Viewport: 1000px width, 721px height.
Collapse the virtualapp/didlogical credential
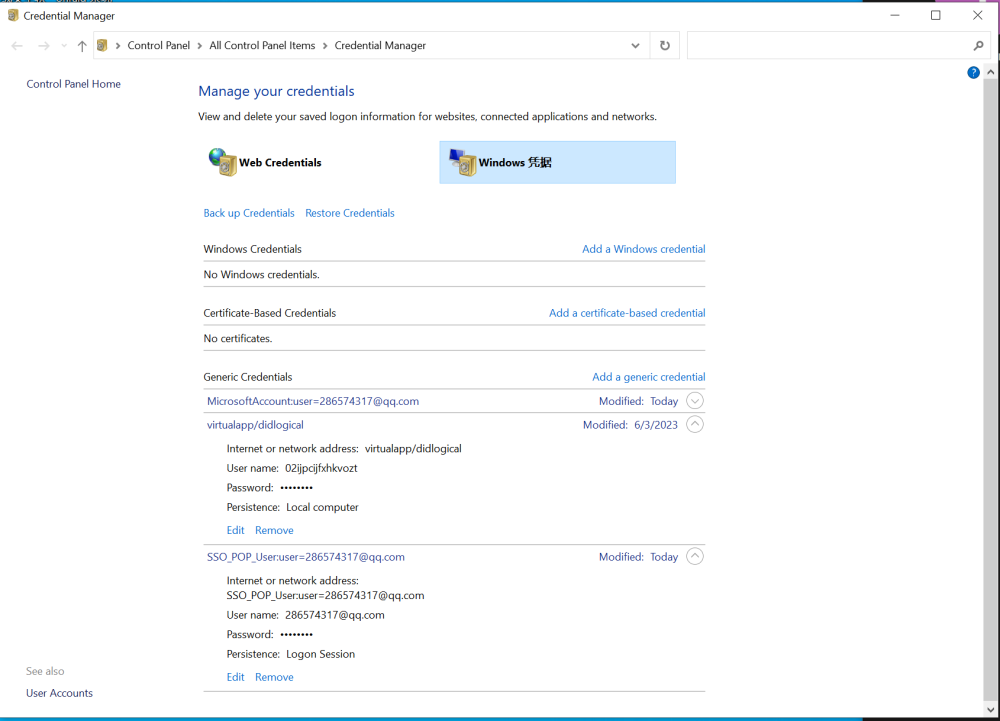pyautogui.click(x=695, y=425)
